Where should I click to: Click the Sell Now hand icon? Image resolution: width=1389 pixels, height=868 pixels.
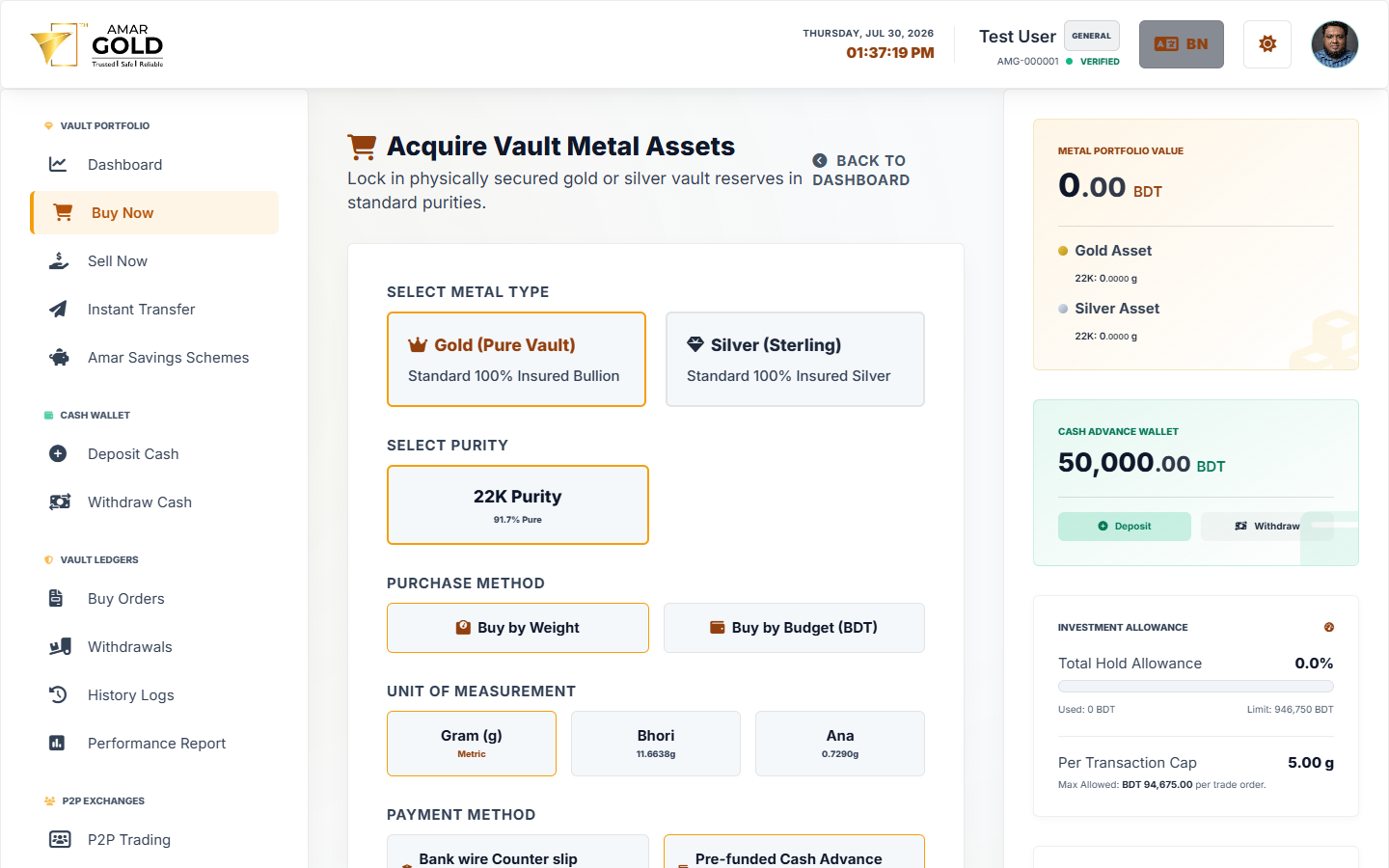click(59, 260)
